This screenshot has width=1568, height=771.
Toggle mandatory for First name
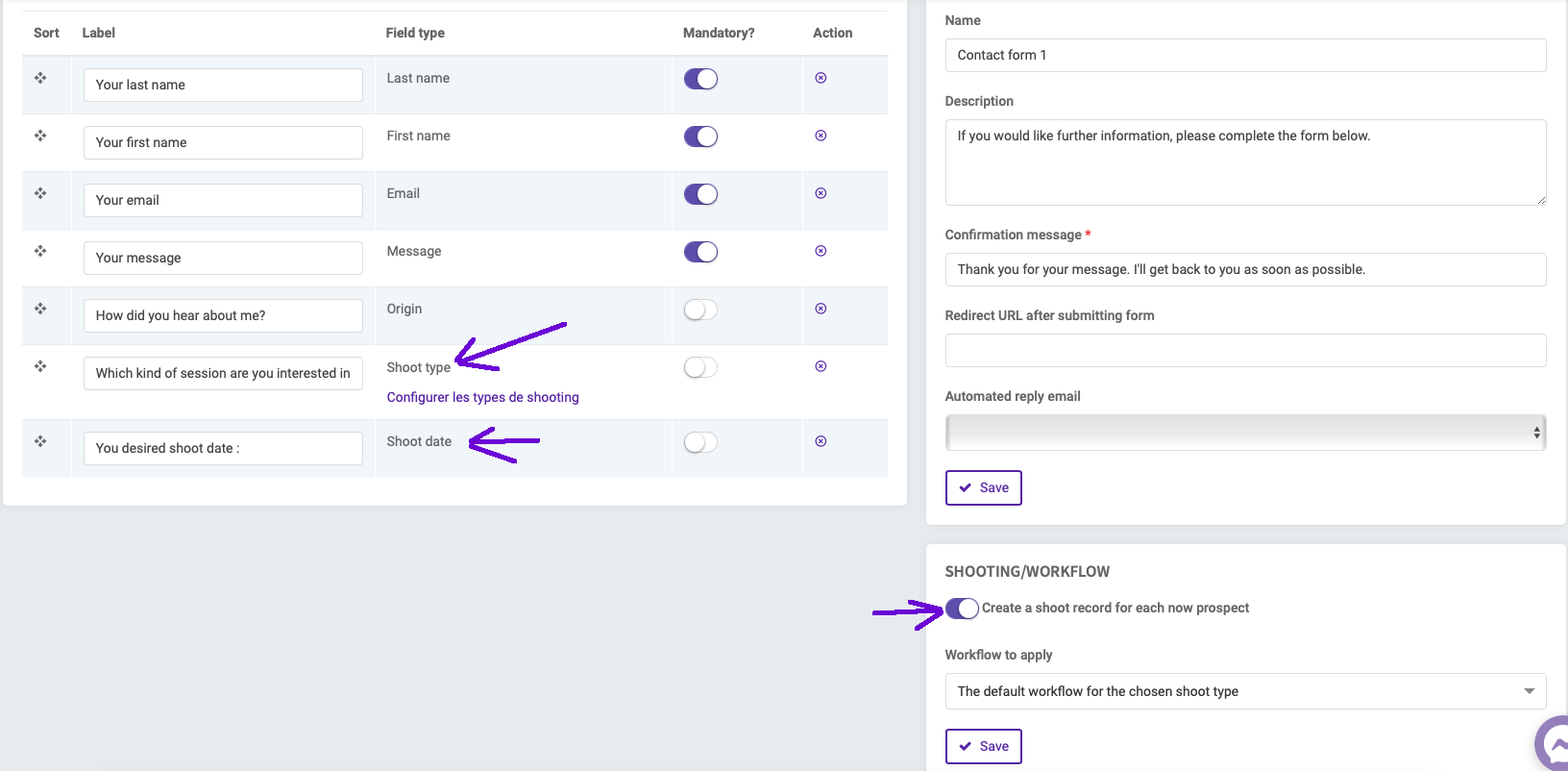(700, 137)
